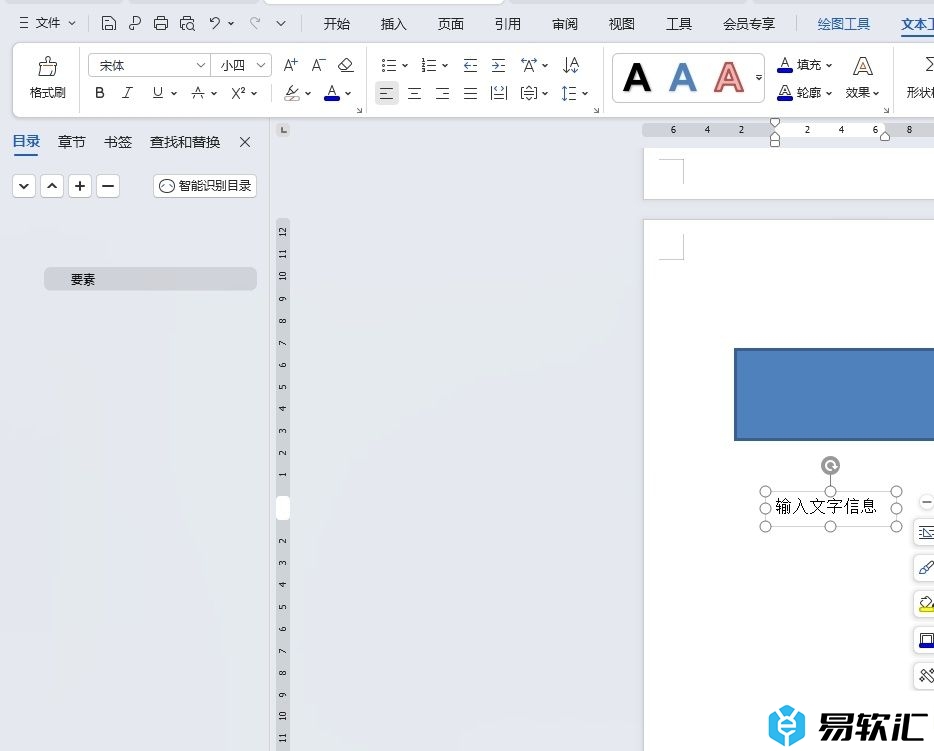Toggle left text alignment
Viewport: 934px width, 751px height.
386,93
